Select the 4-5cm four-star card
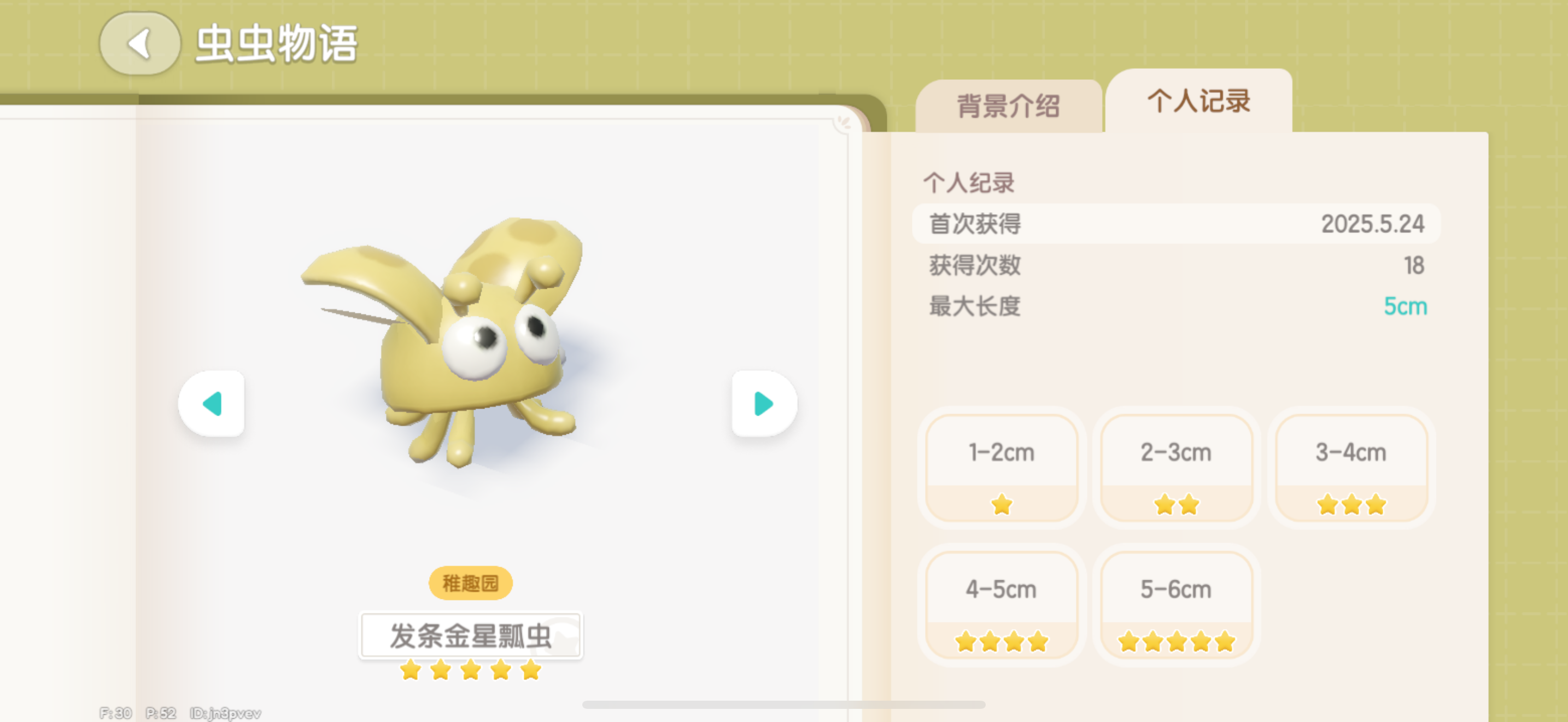The width and height of the screenshot is (1568, 722). coord(1001,604)
